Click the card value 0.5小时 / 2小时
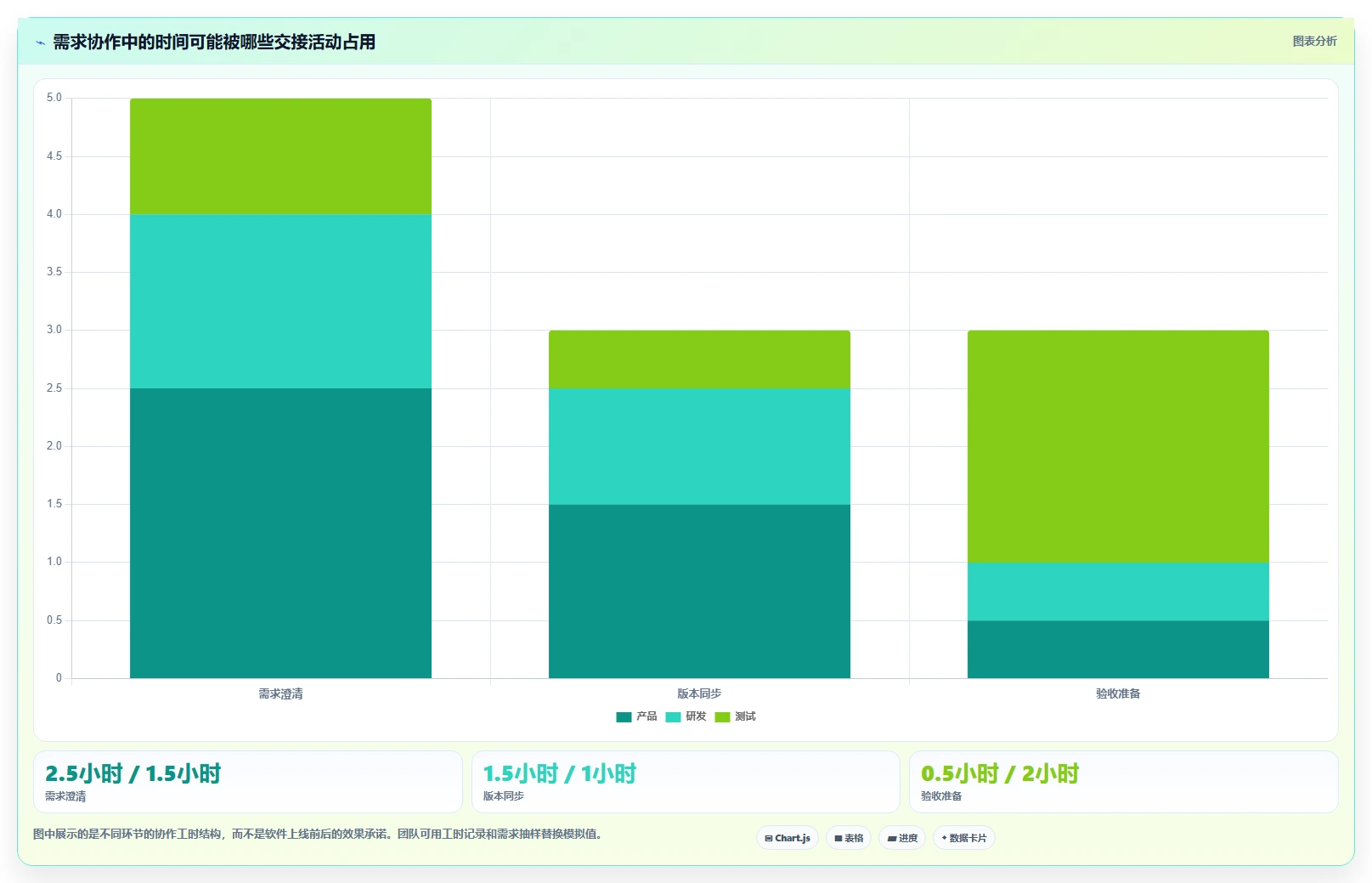Image resolution: width=1372 pixels, height=883 pixels. pyautogui.click(x=1000, y=773)
